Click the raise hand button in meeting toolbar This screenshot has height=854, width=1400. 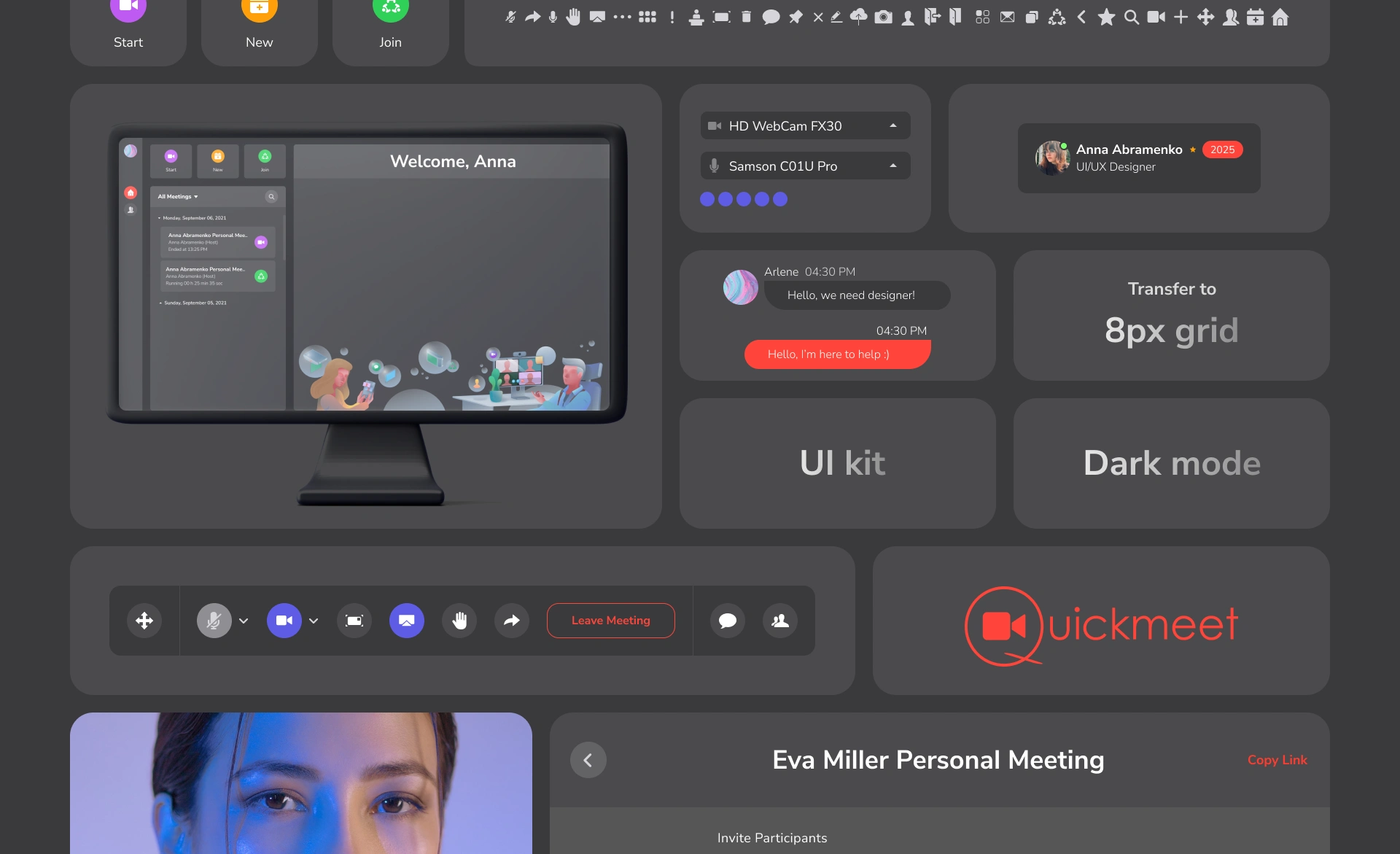point(459,621)
